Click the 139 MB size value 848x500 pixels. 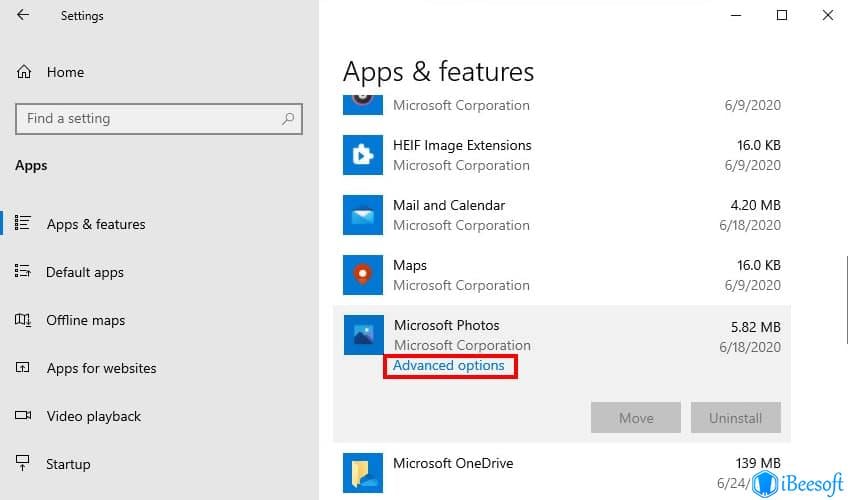[758, 463]
